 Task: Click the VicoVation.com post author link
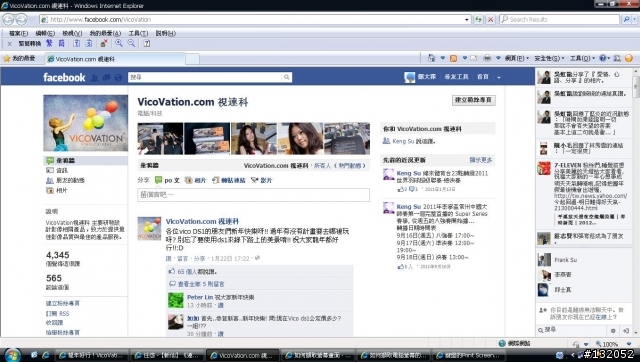point(202,221)
